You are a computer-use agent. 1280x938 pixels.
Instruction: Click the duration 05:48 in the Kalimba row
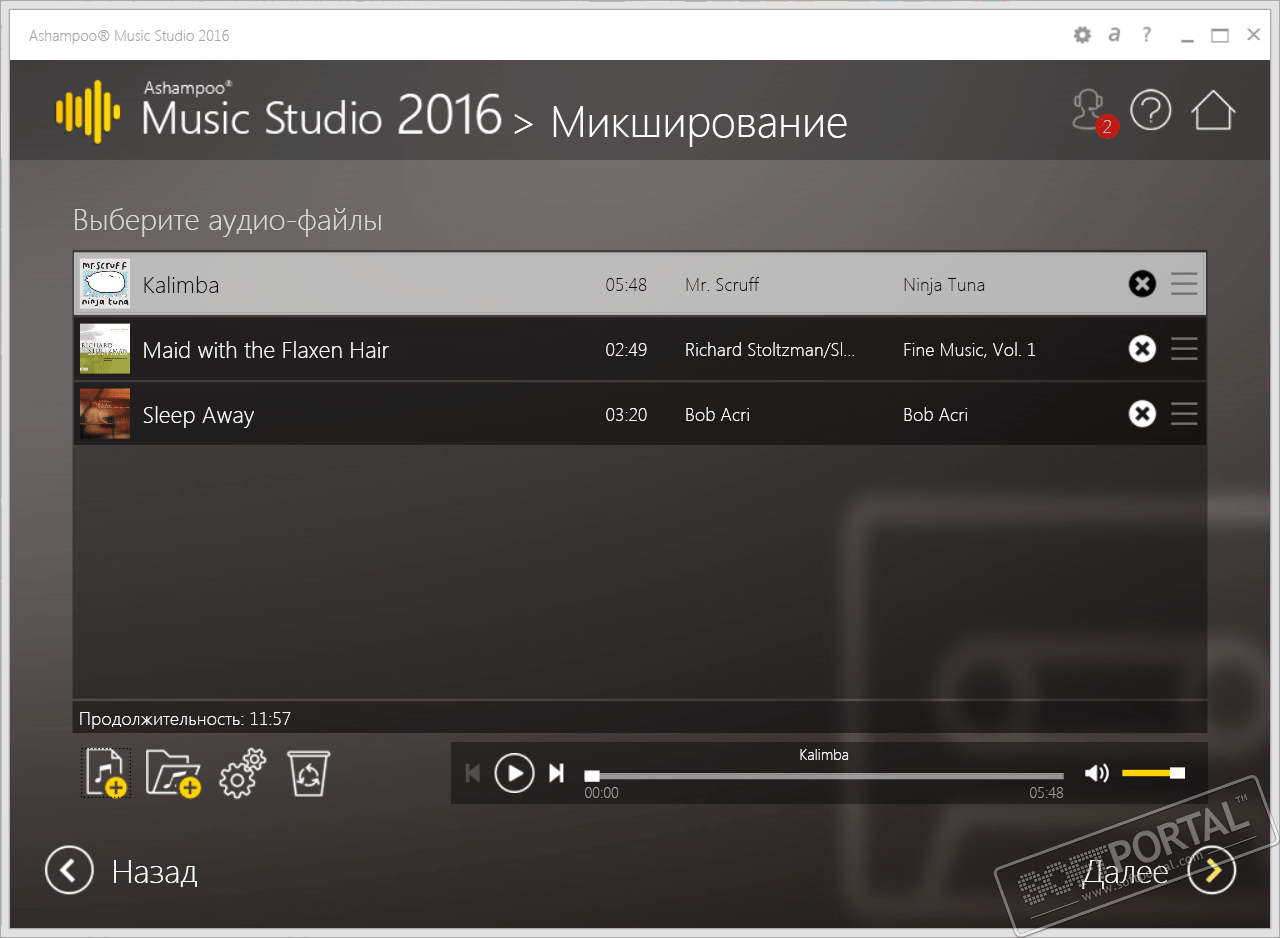(626, 285)
